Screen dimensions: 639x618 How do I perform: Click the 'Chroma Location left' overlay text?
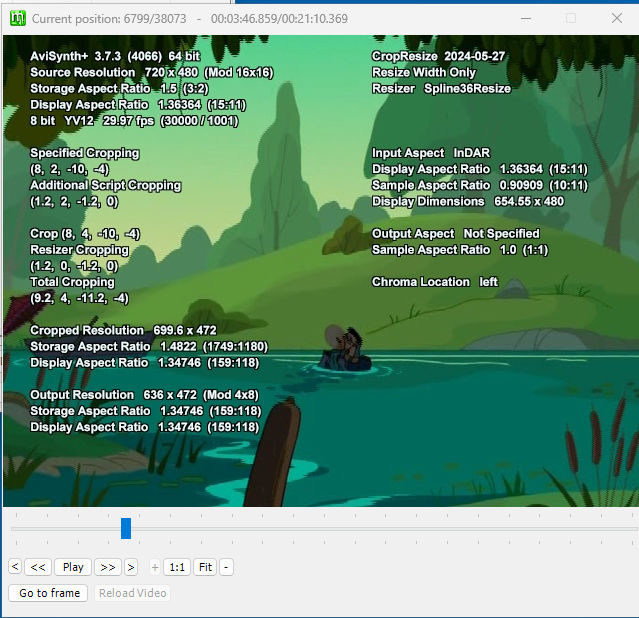pos(435,282)
